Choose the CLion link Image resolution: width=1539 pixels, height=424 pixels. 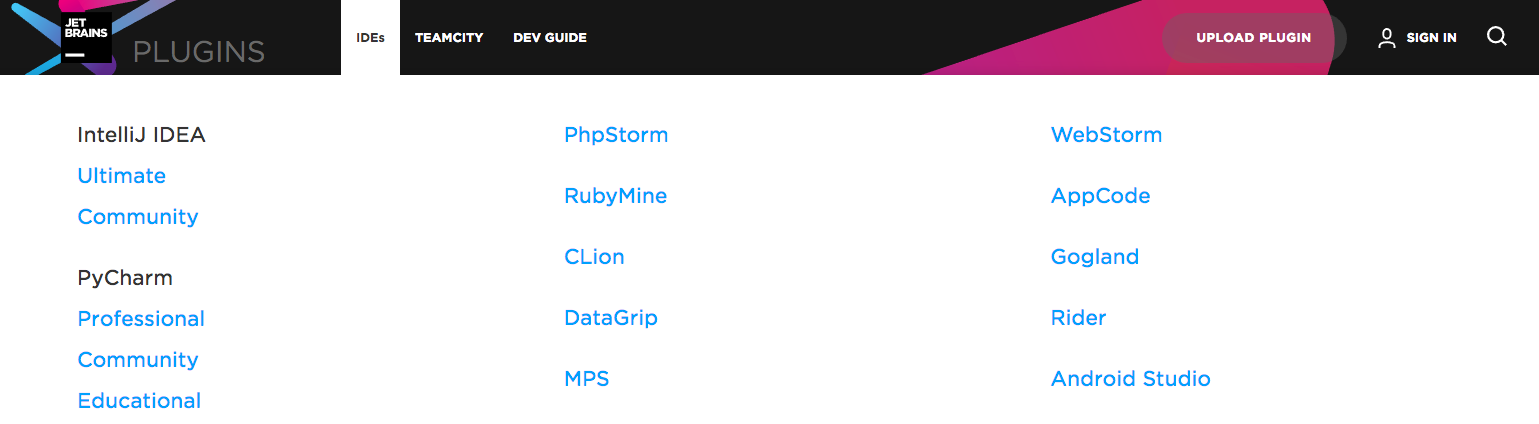594,257
